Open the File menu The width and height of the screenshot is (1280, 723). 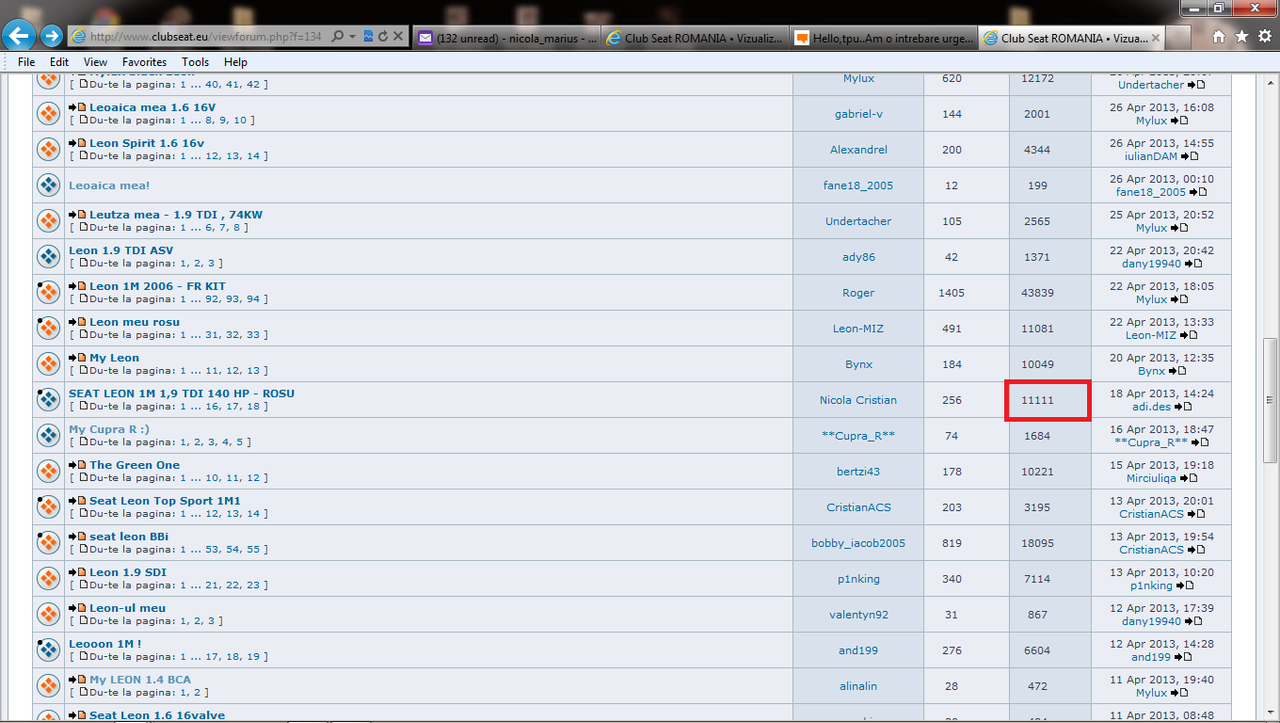pos(27,62)
